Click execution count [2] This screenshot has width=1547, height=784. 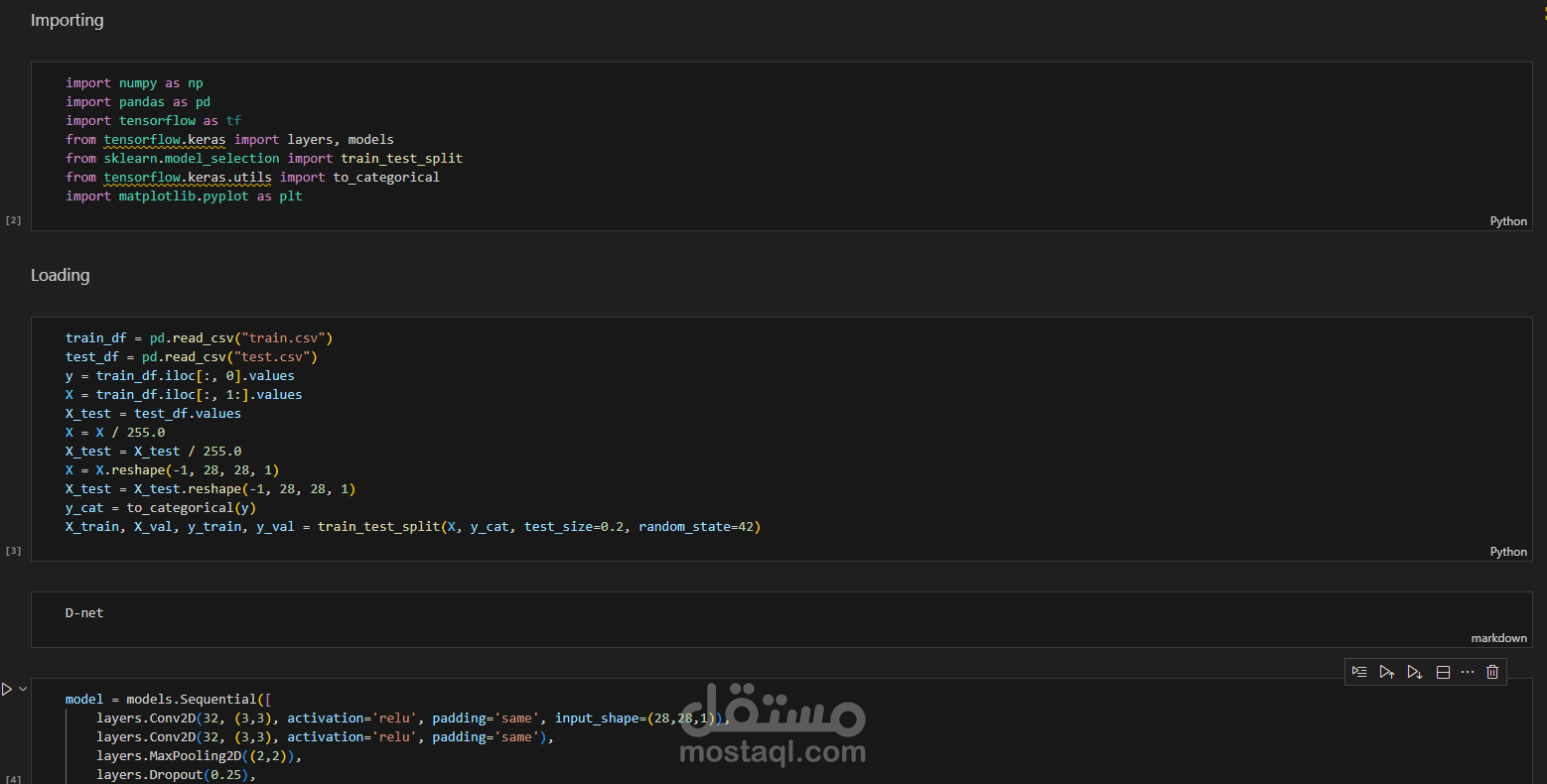pos(13,220)
